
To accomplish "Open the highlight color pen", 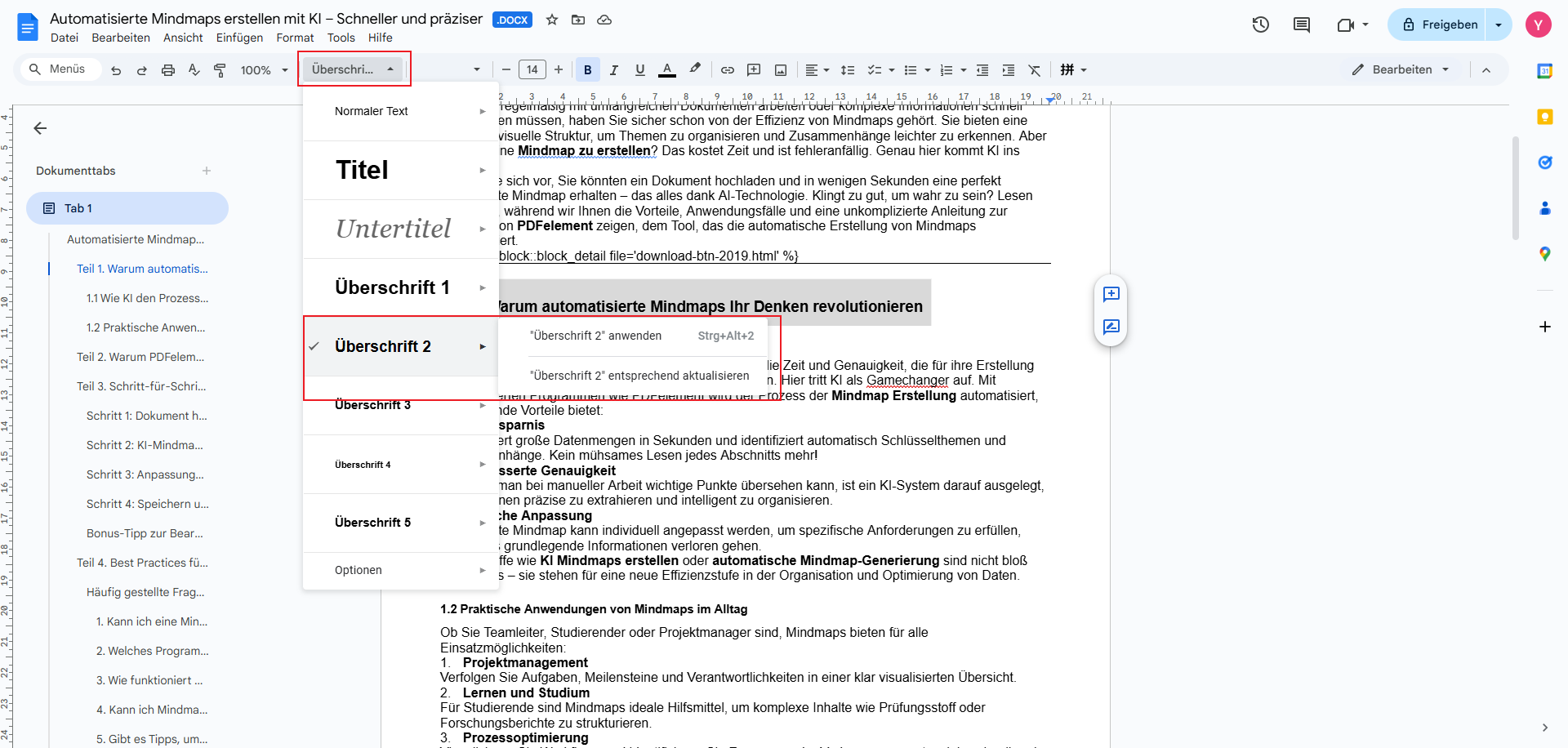I will click(695, 69).
